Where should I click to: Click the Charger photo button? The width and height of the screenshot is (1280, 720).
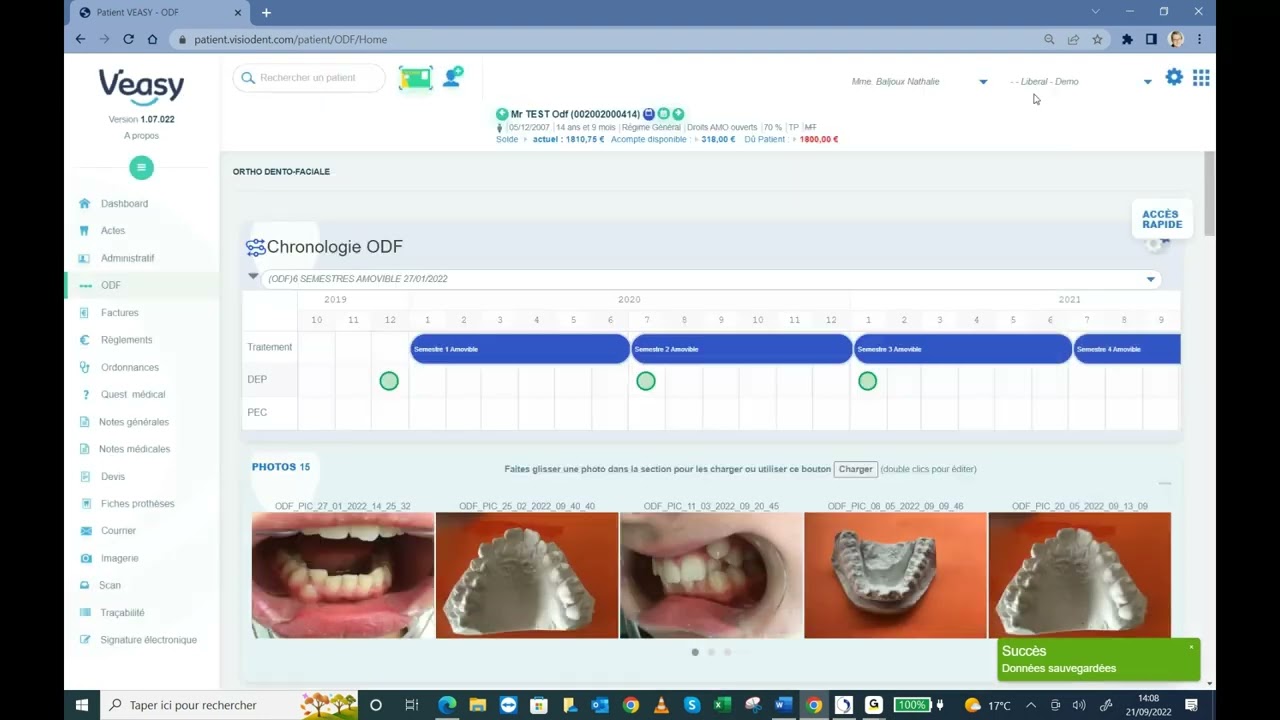point(856,469)
